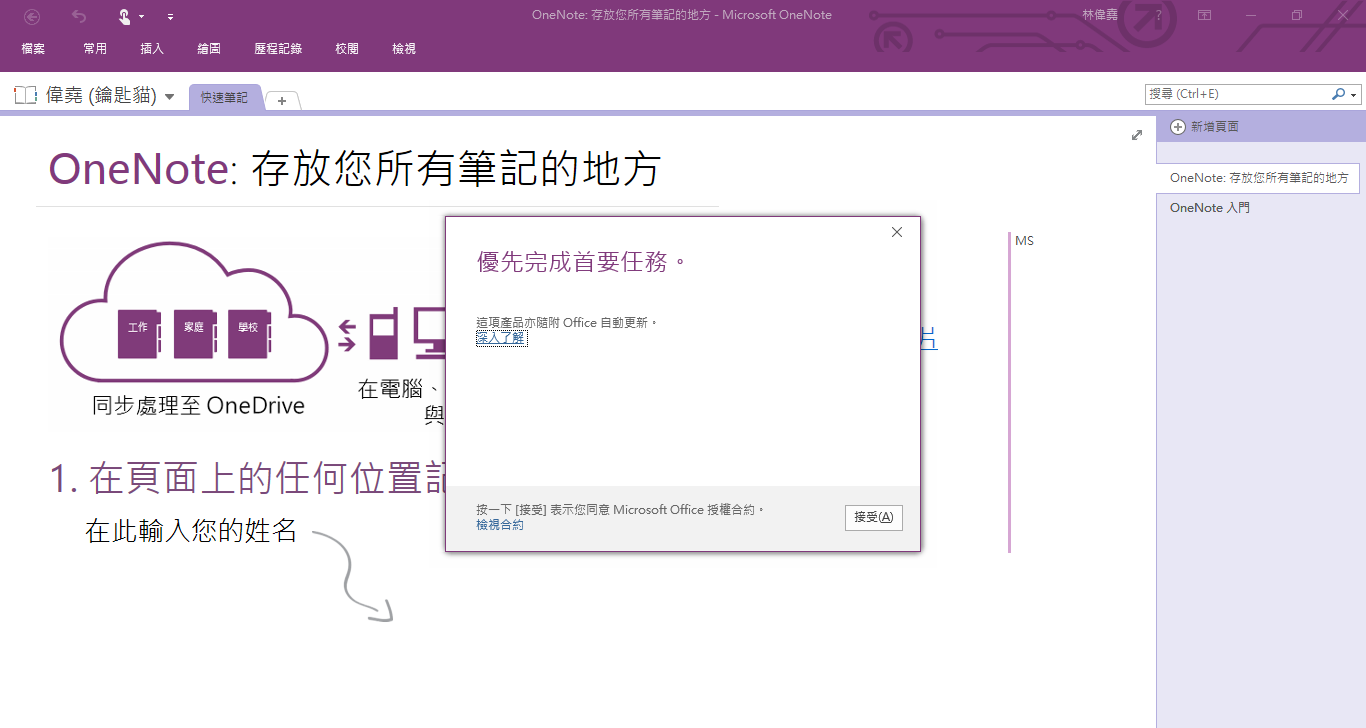Select the 快速筆記 section tab
Image resolution: width=1366 pixels, height=728 pixels.
point(224,98)
